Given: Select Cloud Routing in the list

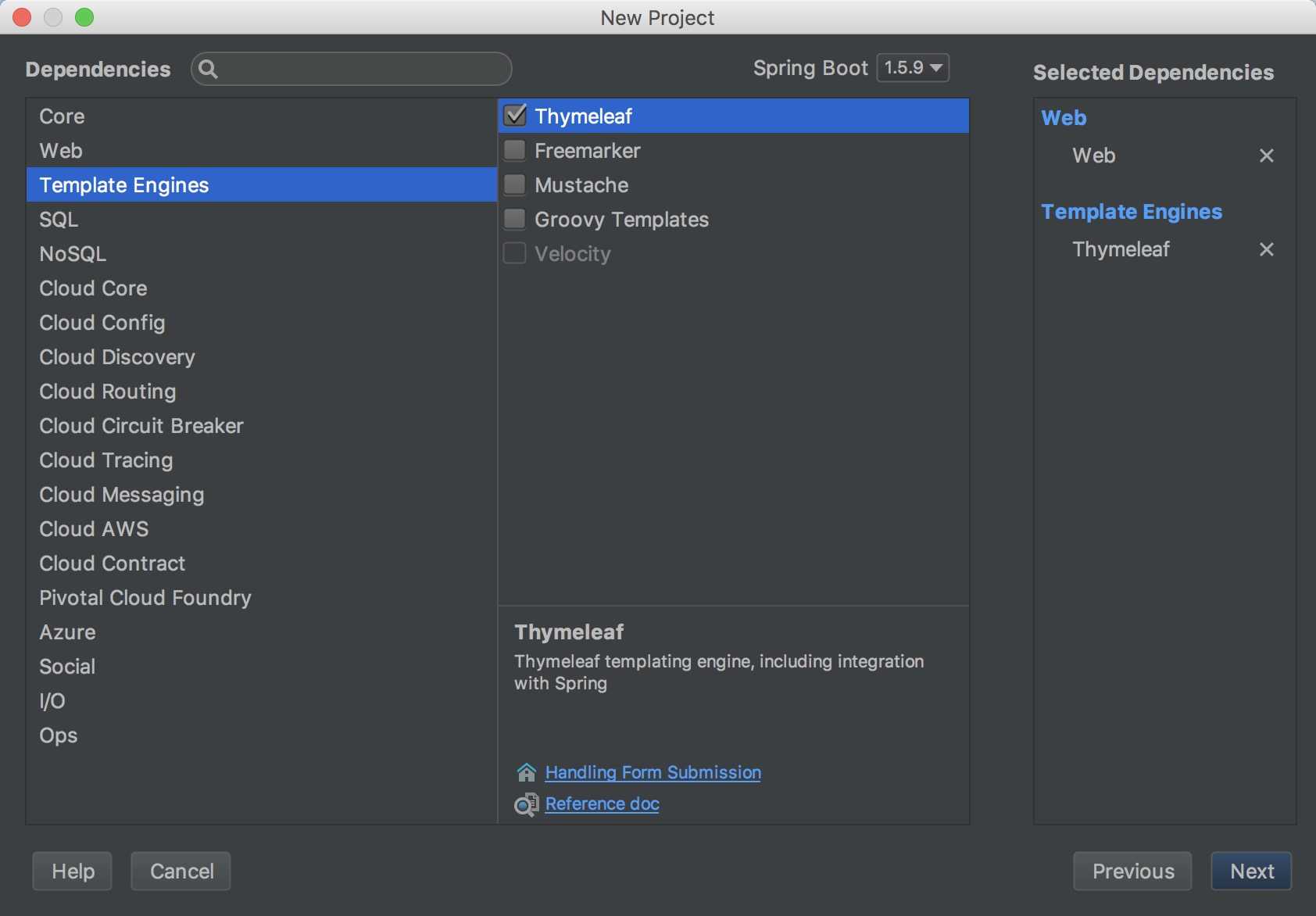Looking at the screenshot, I should pos(262,391).
